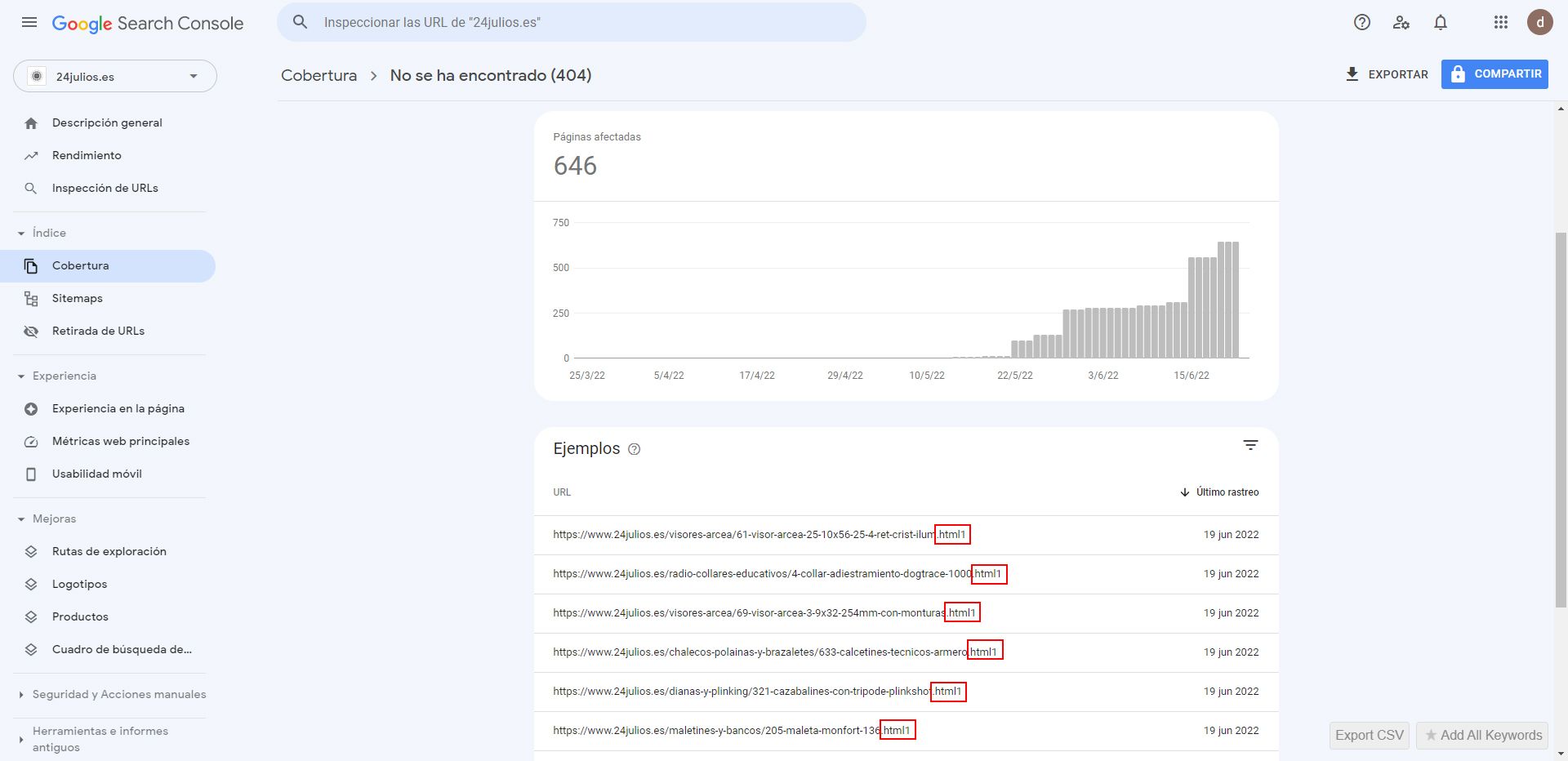Open users and permissions settings icon

click(1401, 23)
